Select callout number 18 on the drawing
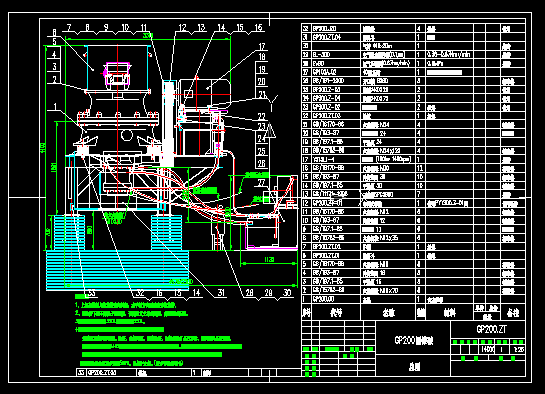 262,57
